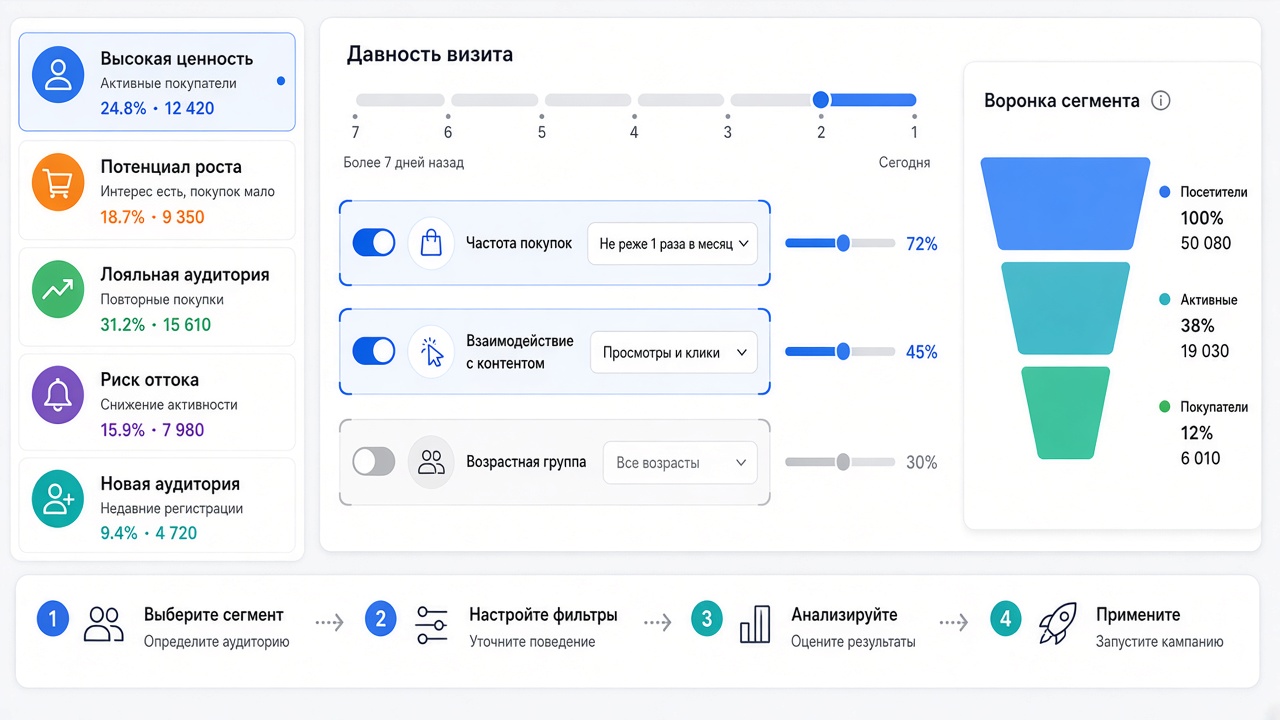Click the Взаимодействие с контентом 45% slider

click(x=840, y=351)
